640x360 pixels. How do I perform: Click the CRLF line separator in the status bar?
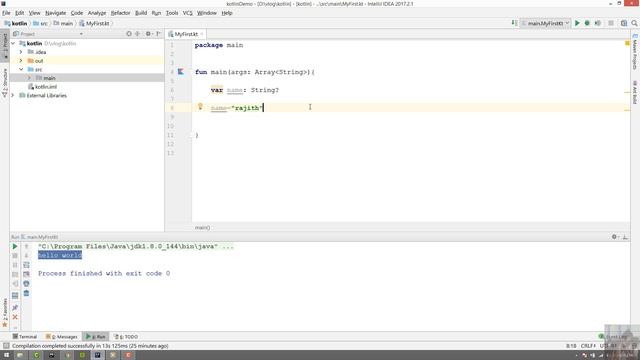point(588,346)
